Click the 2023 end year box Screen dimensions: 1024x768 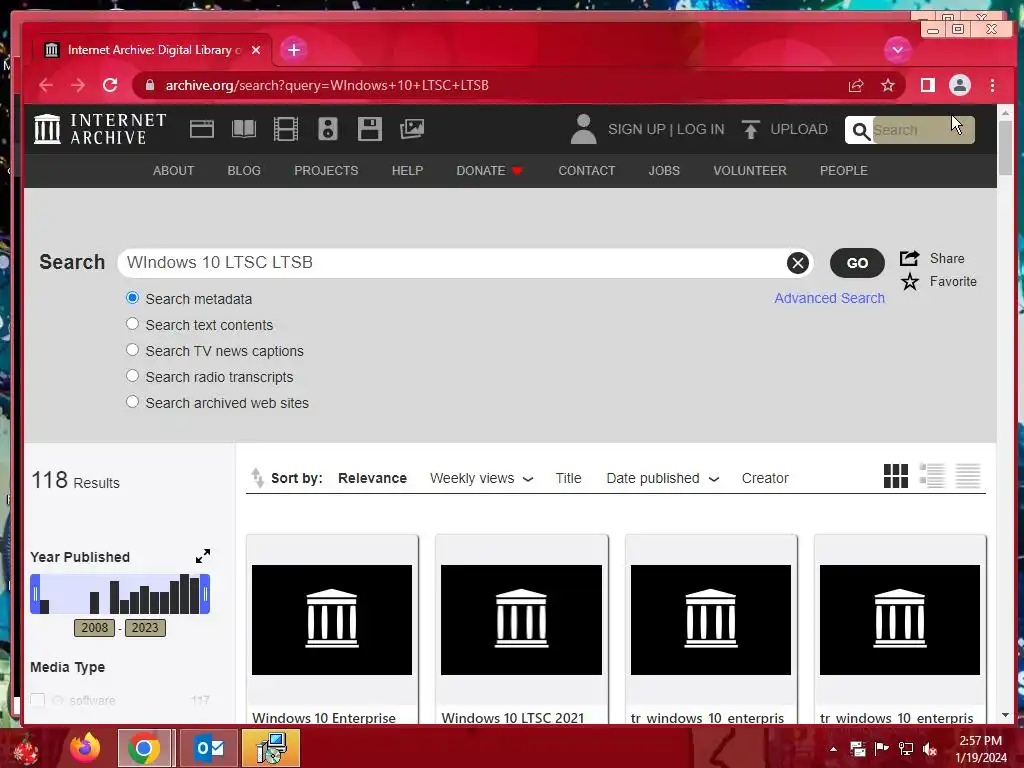coord(145,628)
